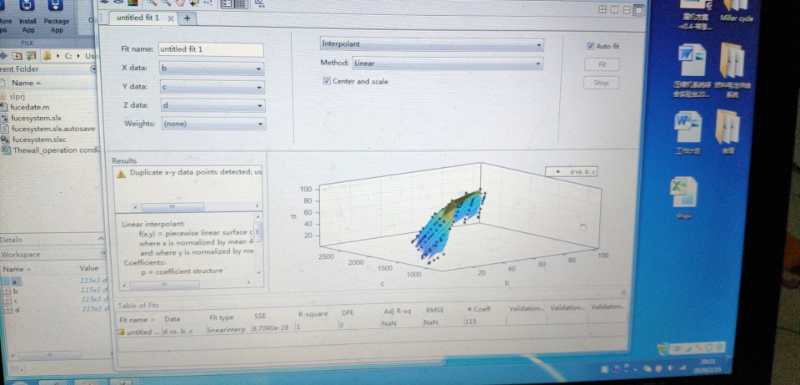
Task: Toggle the Center and scale checkbox
Action: click(327, 81)
